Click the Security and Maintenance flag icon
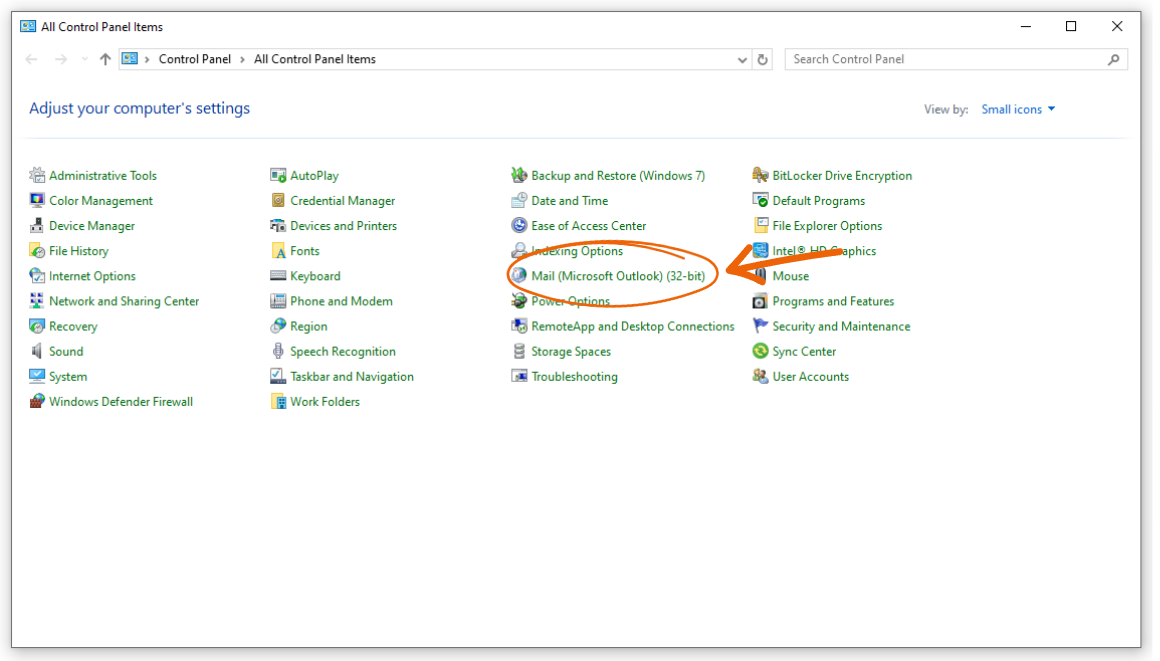 pos(761,326)
